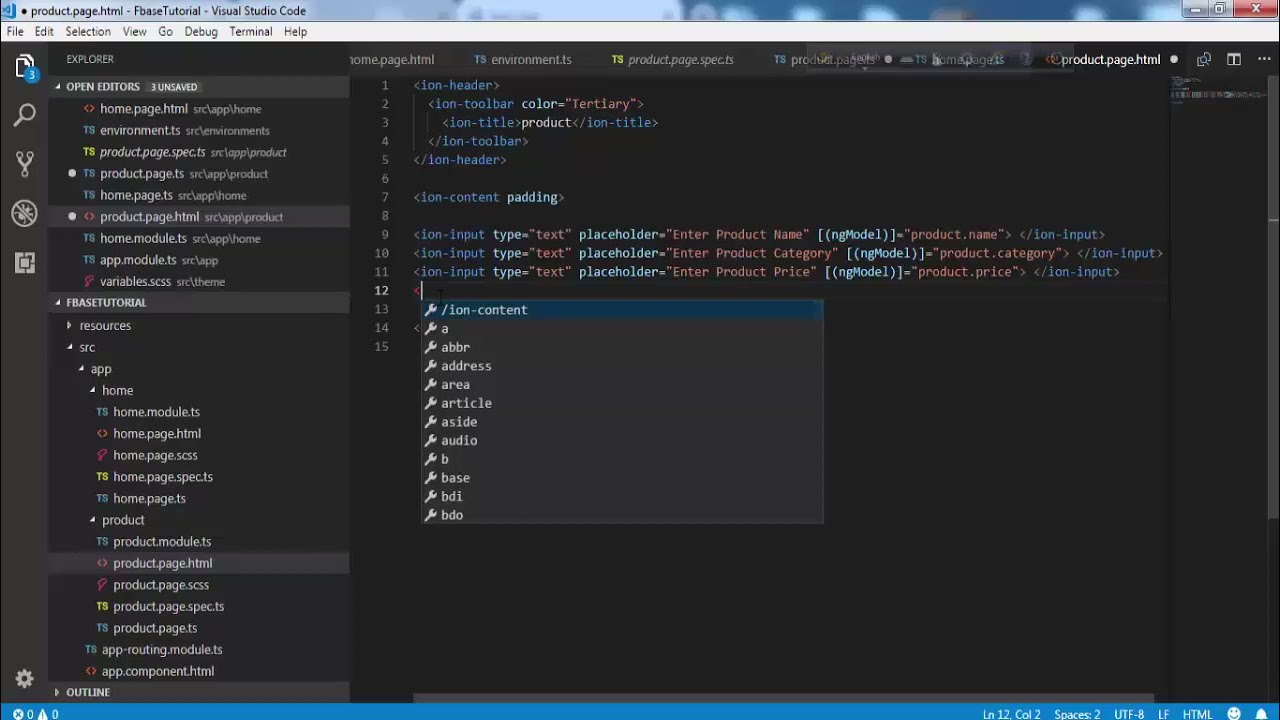The image size is (1280, 720).
Task: Open the Explorer view in activity bar
Action: coord(25,67)
